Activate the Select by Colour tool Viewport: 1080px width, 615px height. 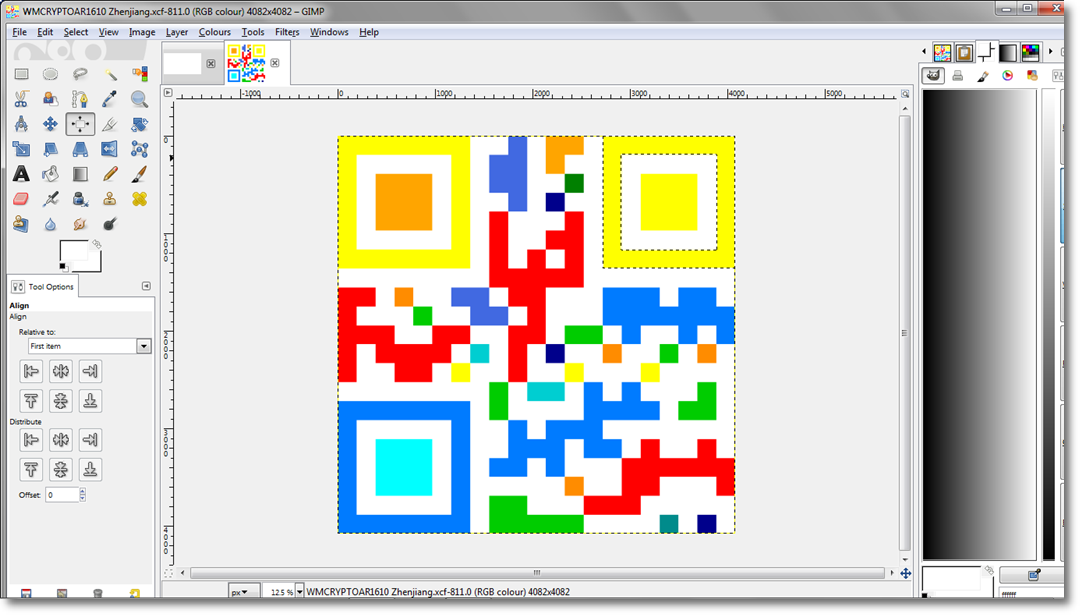(x=139, y=74)
